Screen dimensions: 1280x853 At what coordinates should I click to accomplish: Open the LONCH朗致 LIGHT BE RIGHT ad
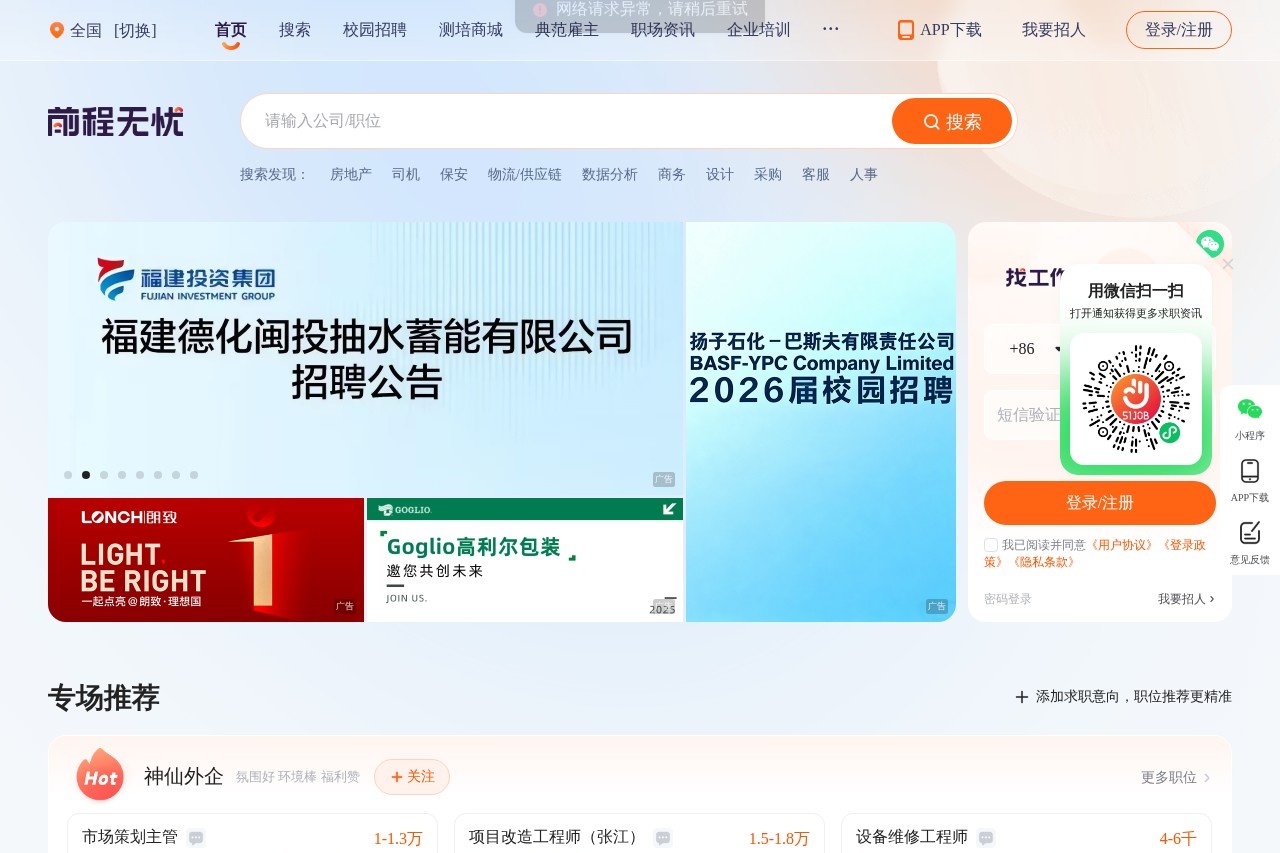(x=206, y=560)
